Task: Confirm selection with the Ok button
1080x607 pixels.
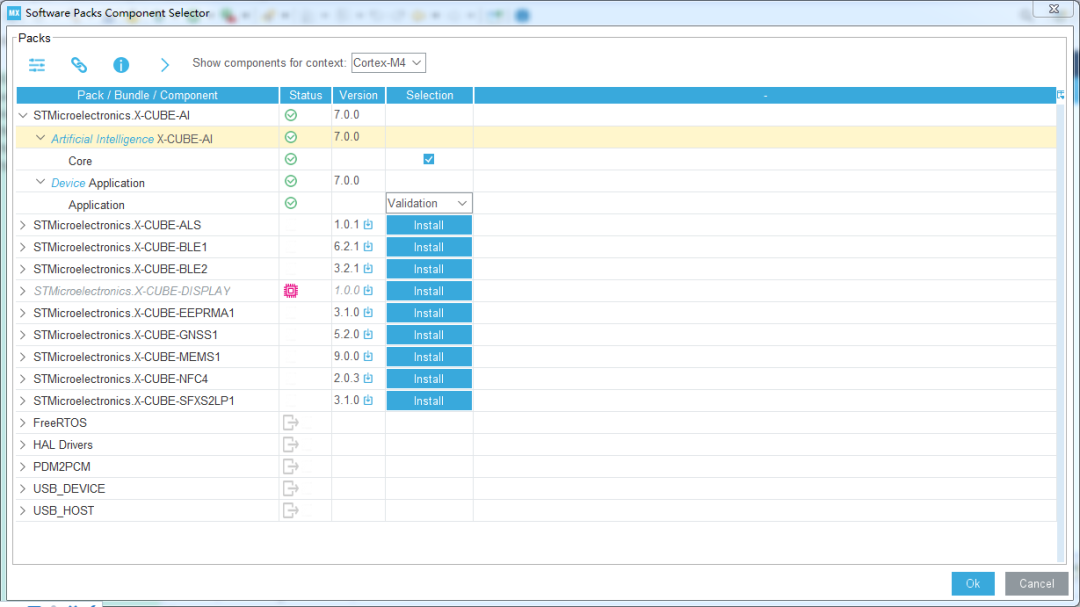Action: [x=973, y=584]
